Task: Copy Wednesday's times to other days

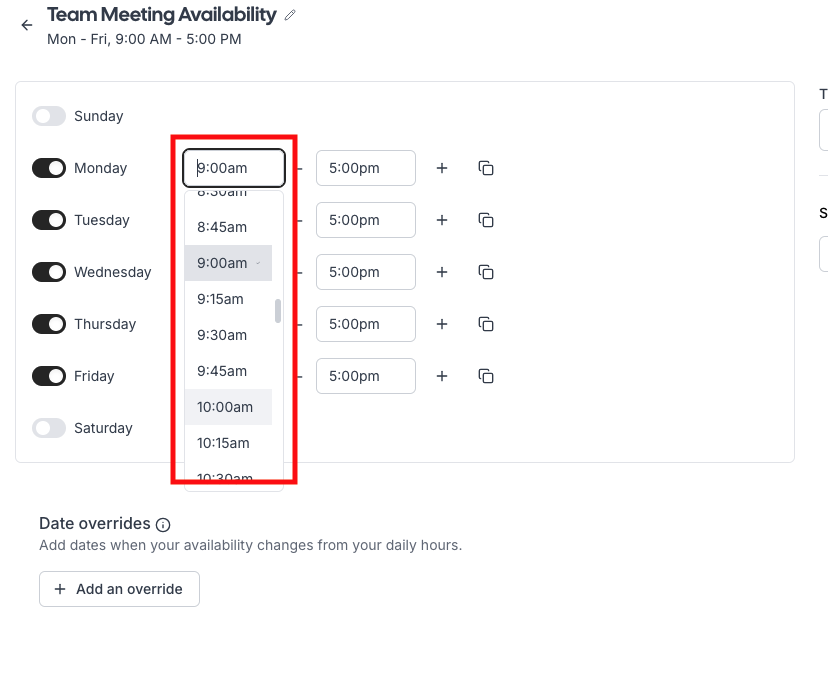Action: point(486,272)
